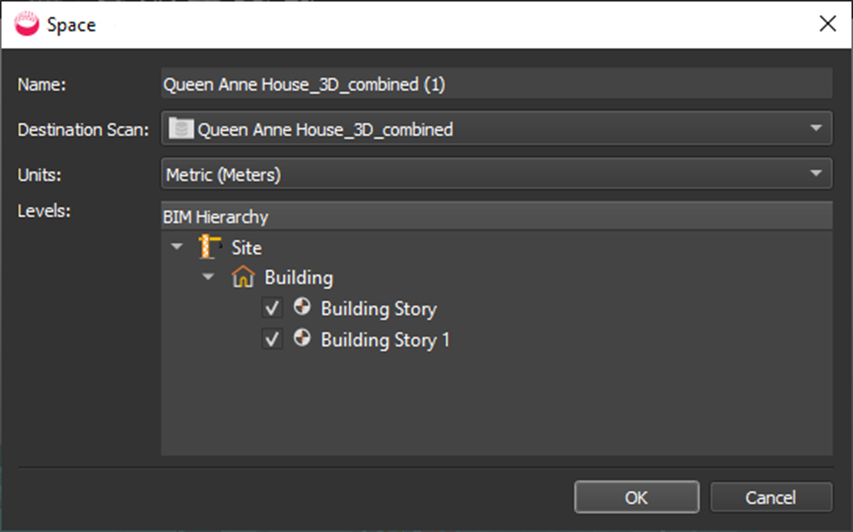Click into the Name text field

click(x=496, y=85)
